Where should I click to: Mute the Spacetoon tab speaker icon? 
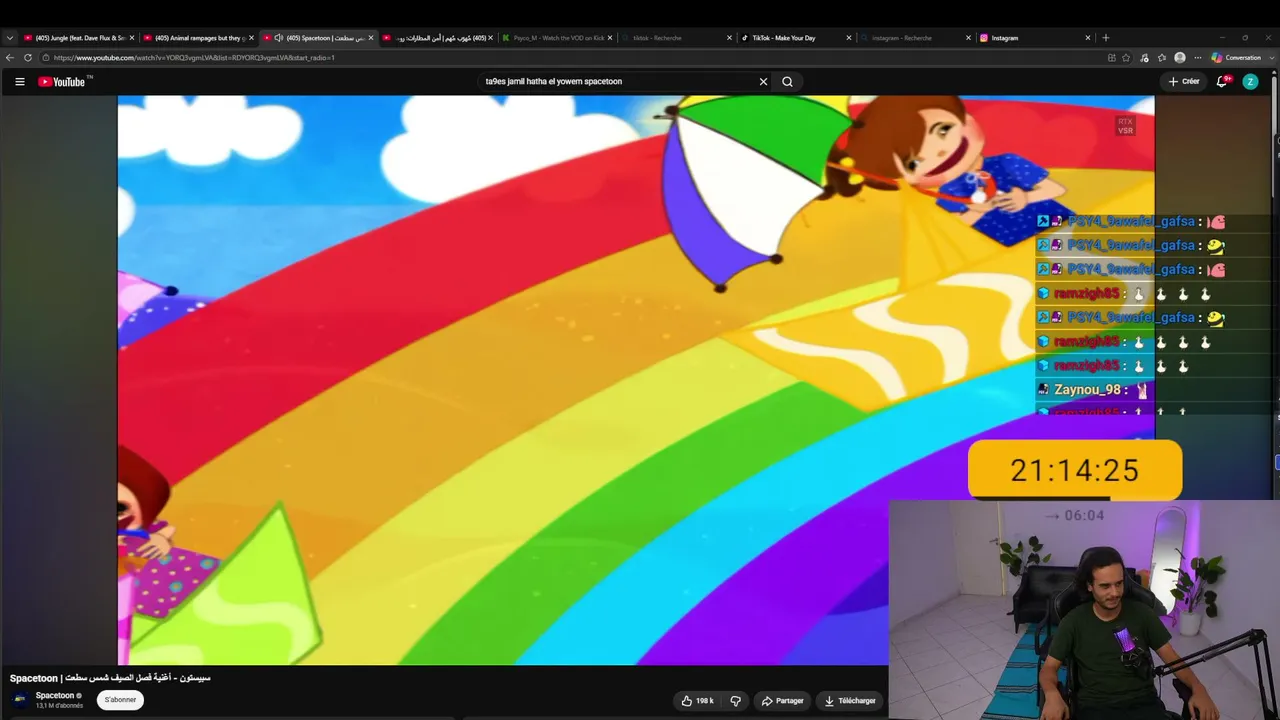[279, 38]
